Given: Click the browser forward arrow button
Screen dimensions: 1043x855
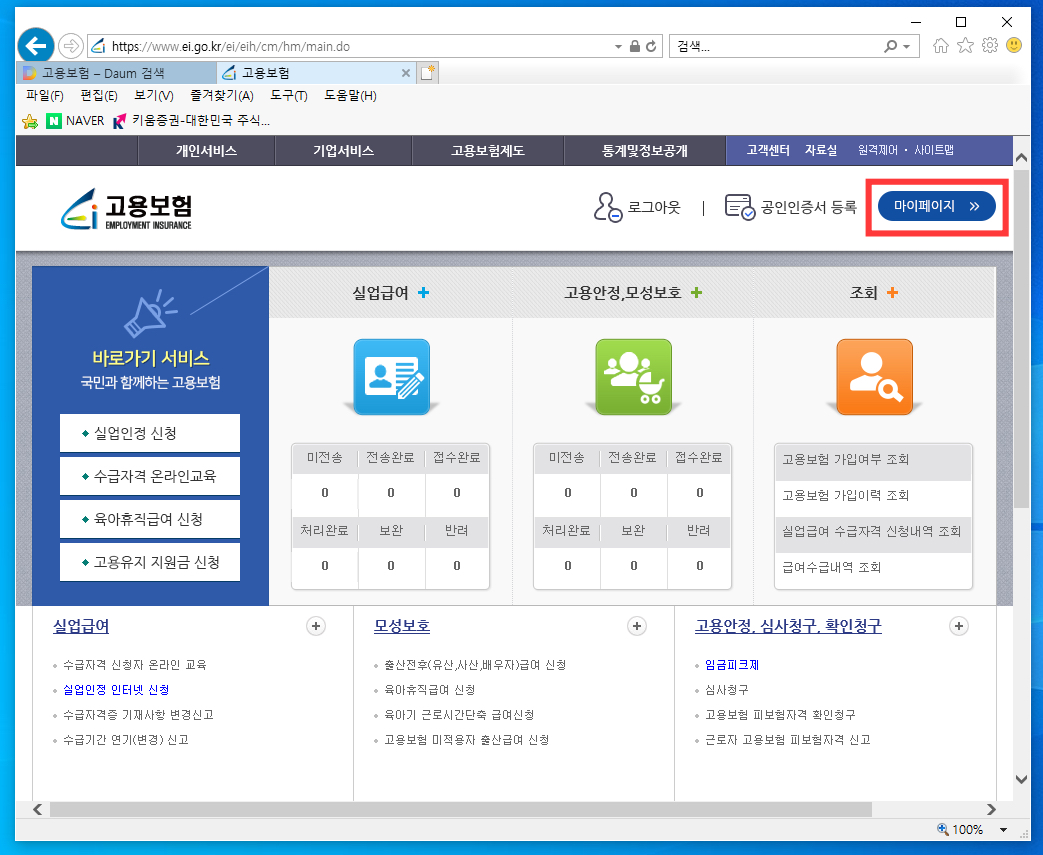Looking at the screenshot, I should tap(70, 46).
